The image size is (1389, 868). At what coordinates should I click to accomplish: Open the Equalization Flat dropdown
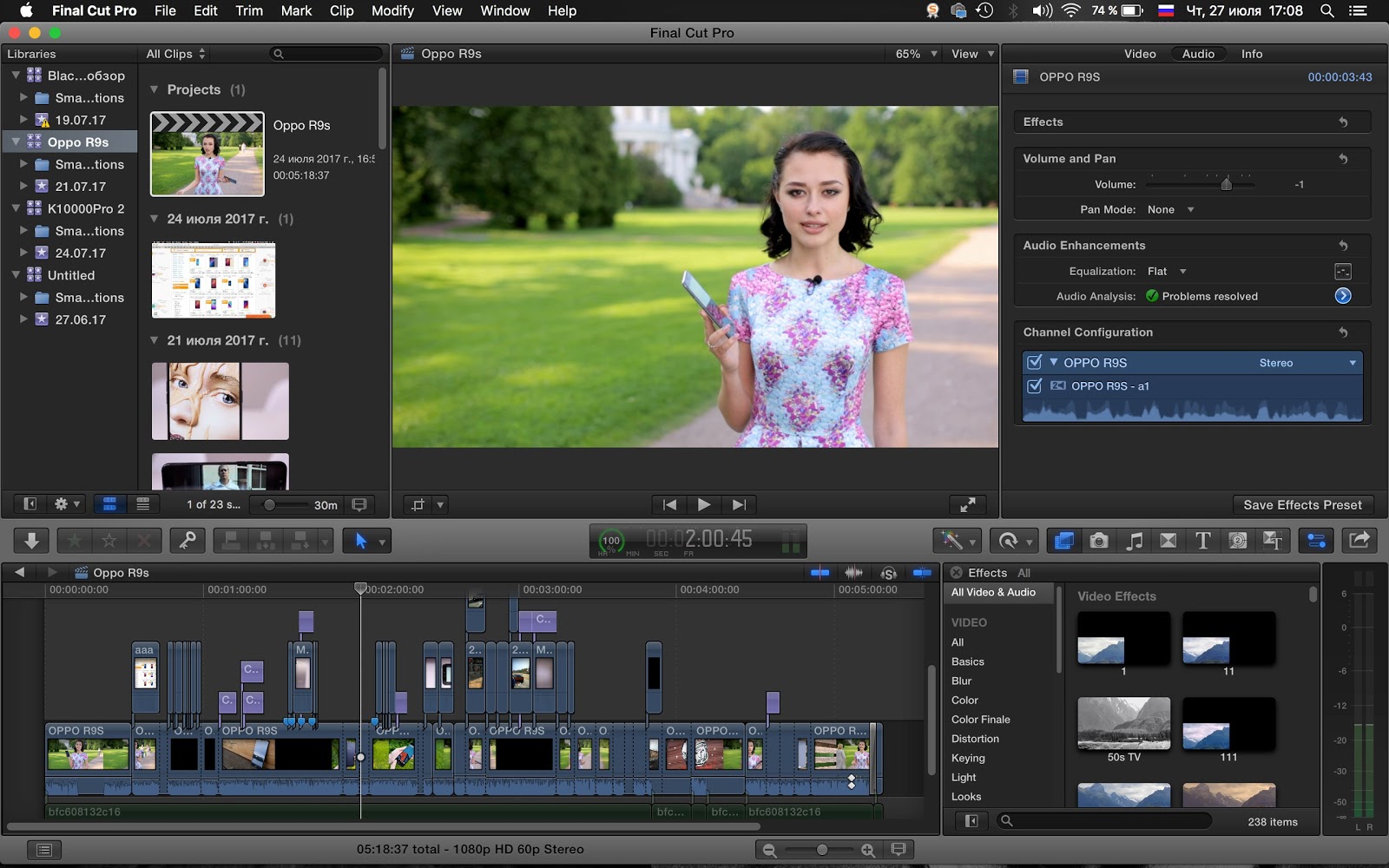pyautogui.click(x=1166, y=272)
